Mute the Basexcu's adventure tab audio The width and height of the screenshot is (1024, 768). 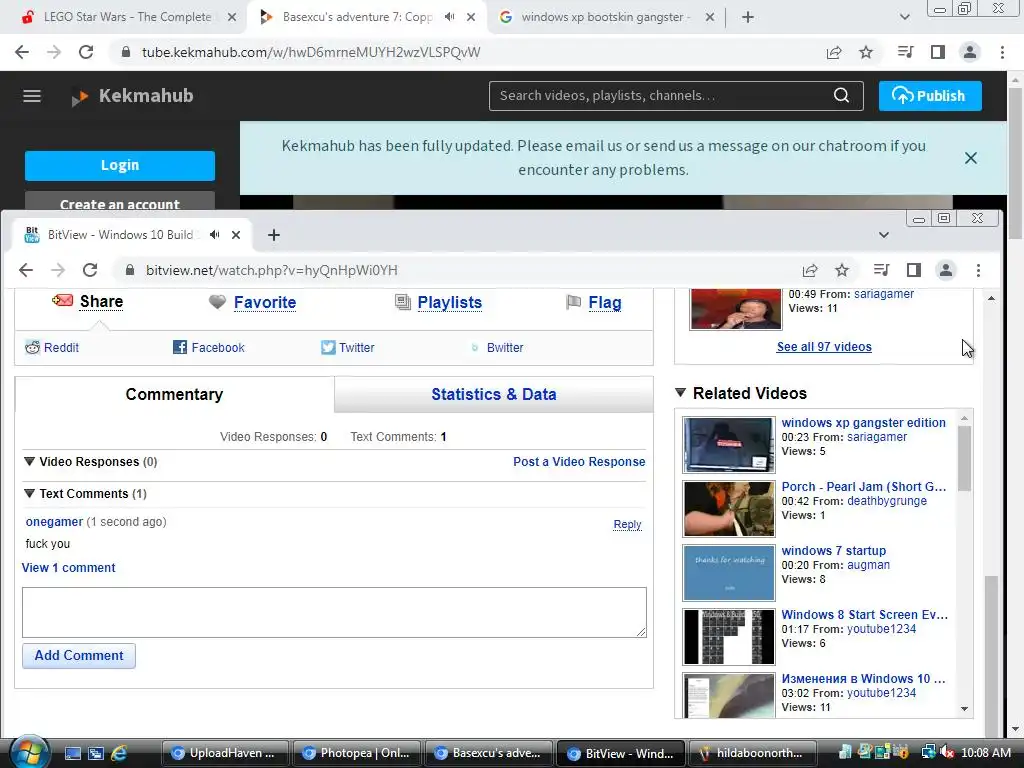449,17
